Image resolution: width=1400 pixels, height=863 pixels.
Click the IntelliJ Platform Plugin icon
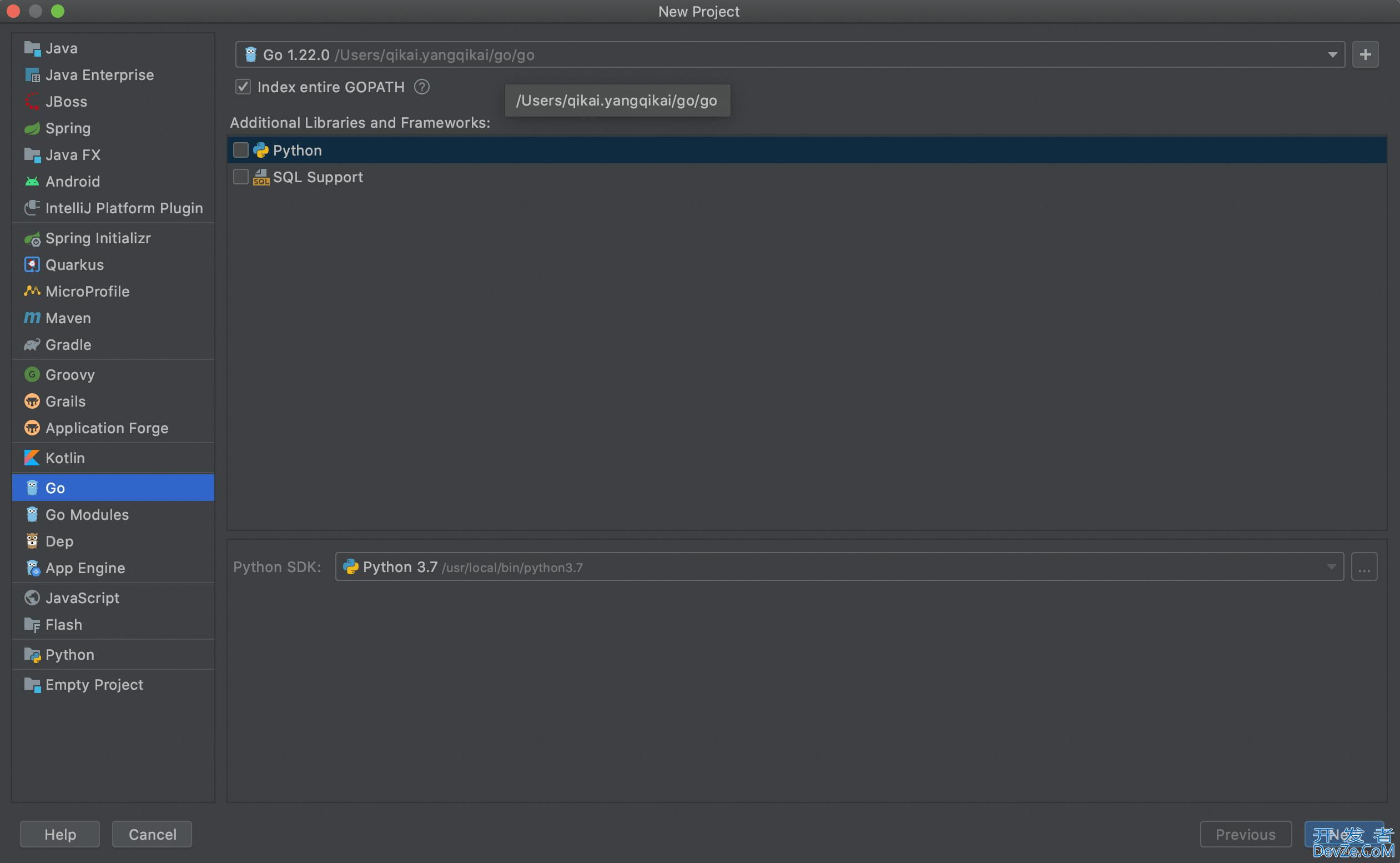pyautogui.click(x=32, y=208)
